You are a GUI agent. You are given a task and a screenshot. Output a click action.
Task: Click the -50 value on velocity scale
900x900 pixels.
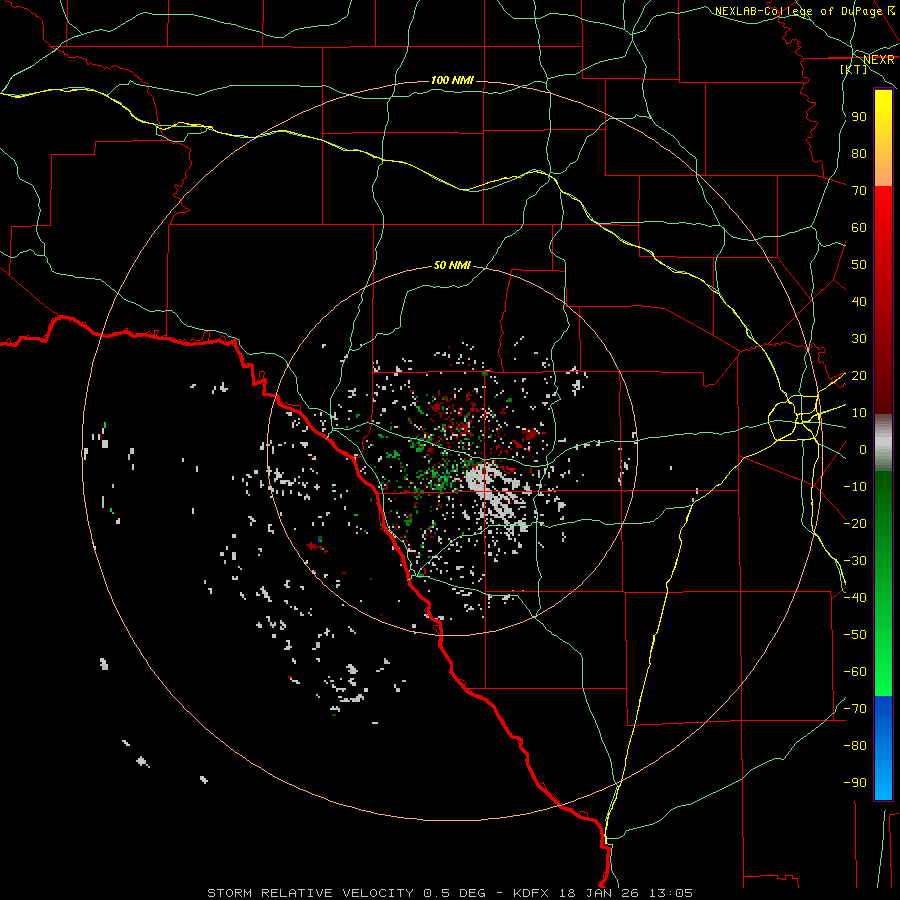[855, 635]
